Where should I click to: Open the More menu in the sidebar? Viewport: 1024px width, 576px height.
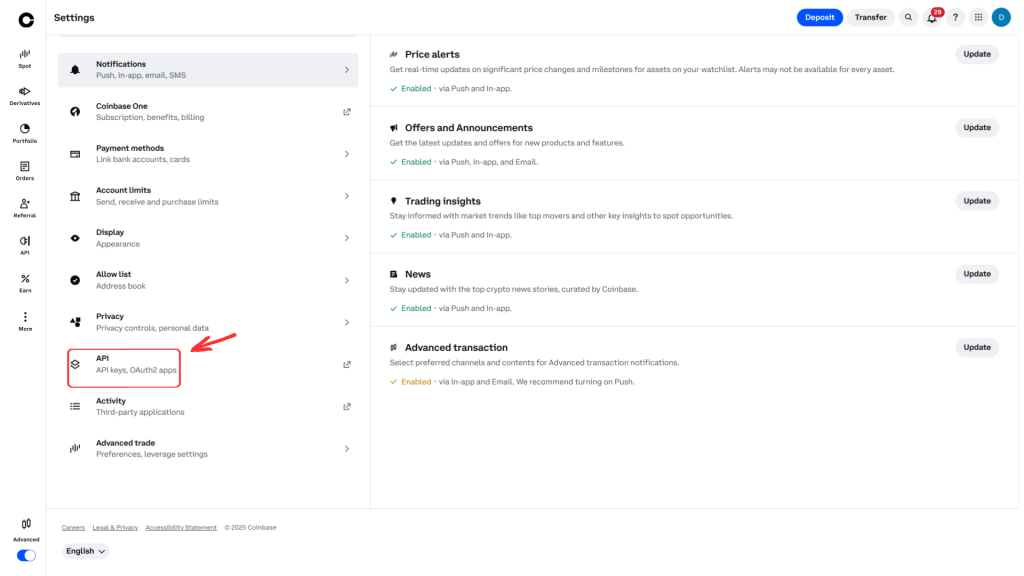tap(25, 322)
